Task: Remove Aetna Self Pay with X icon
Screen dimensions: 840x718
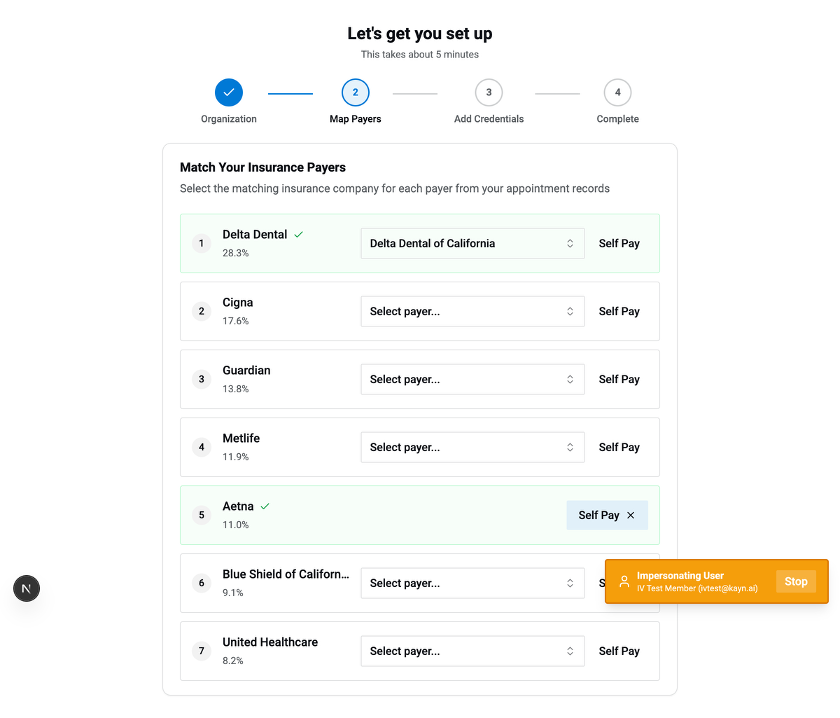Action: click(x=631, y=515)
